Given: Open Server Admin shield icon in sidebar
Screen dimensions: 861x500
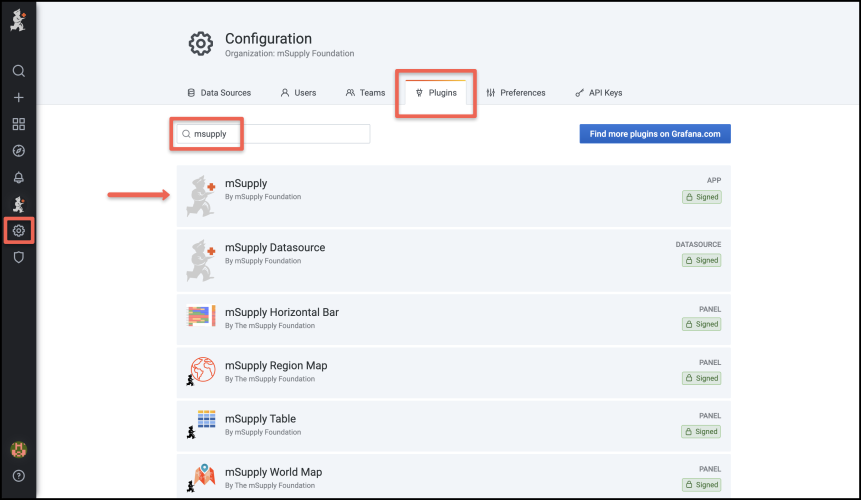Looking at the screenshot, I should pyautogui.click(x=18, y=257).
